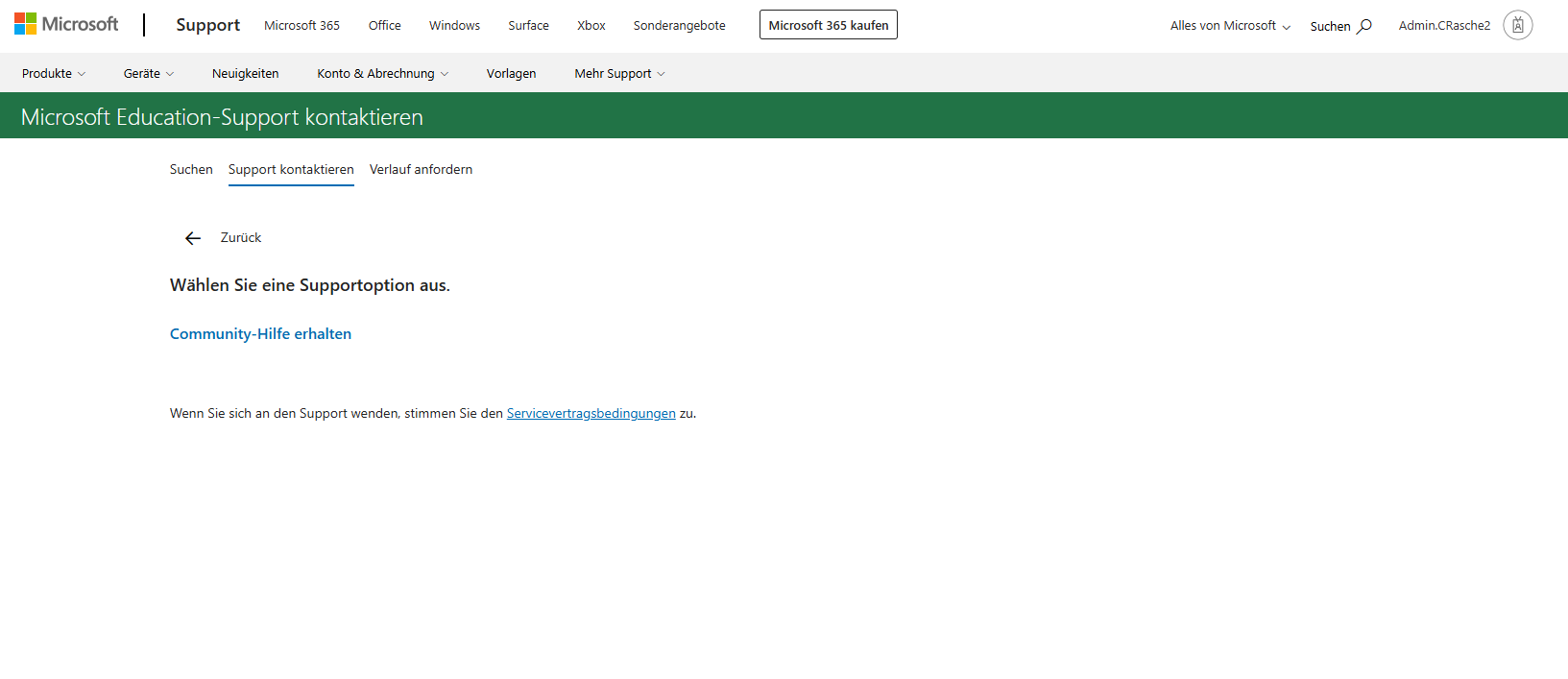Switch to Verlauf anfordern tab

point(421,170)
